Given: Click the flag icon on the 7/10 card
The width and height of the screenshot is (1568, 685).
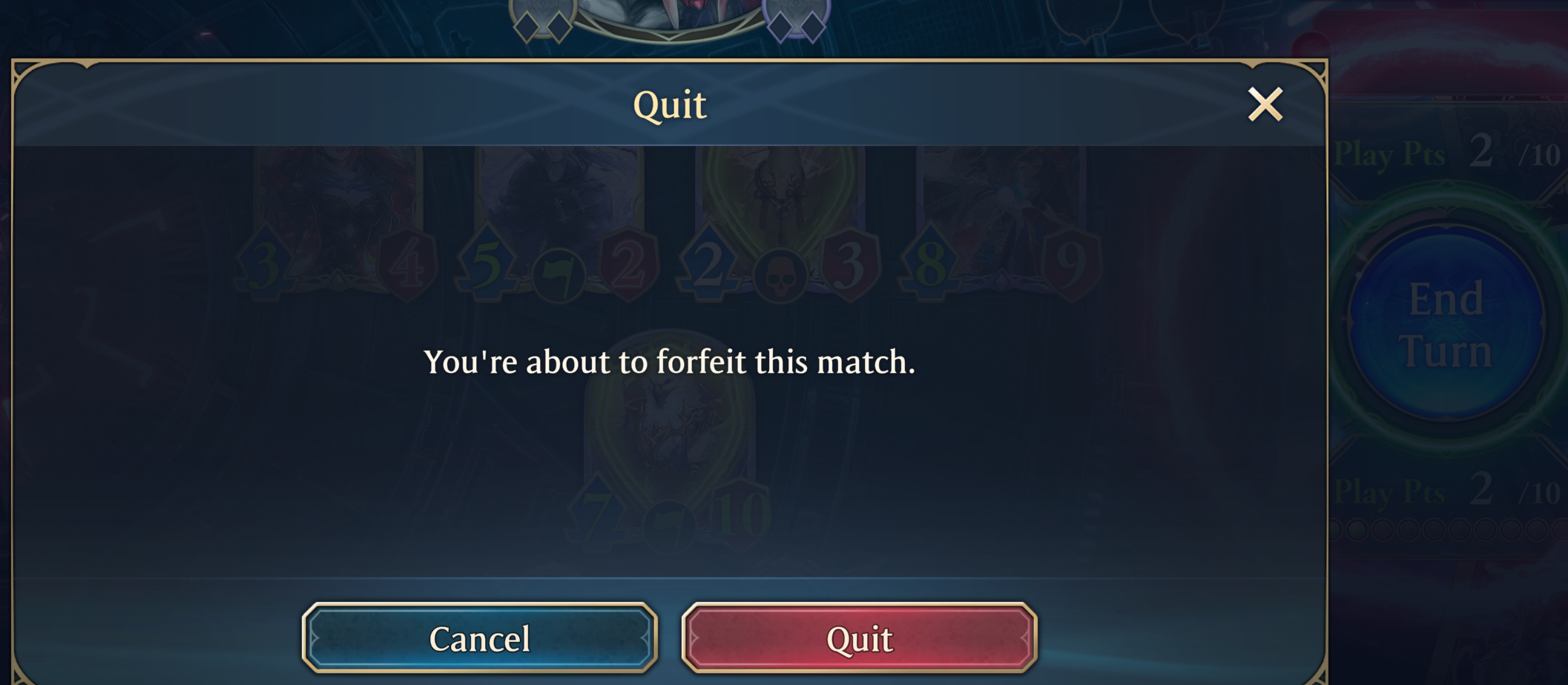Looking at the screenshot, I should tap(670, 526).
